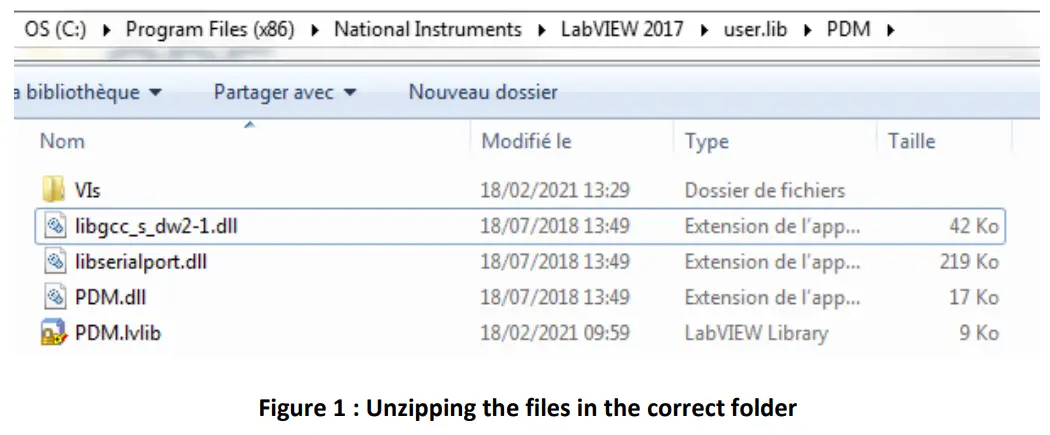
Task: Sort files by Nom column header
Action: point(62,142)
